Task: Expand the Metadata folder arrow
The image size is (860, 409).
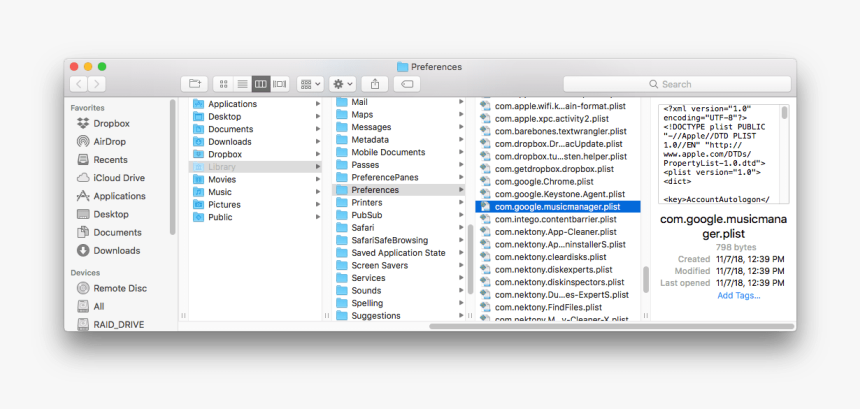Action: pos(461,140)
